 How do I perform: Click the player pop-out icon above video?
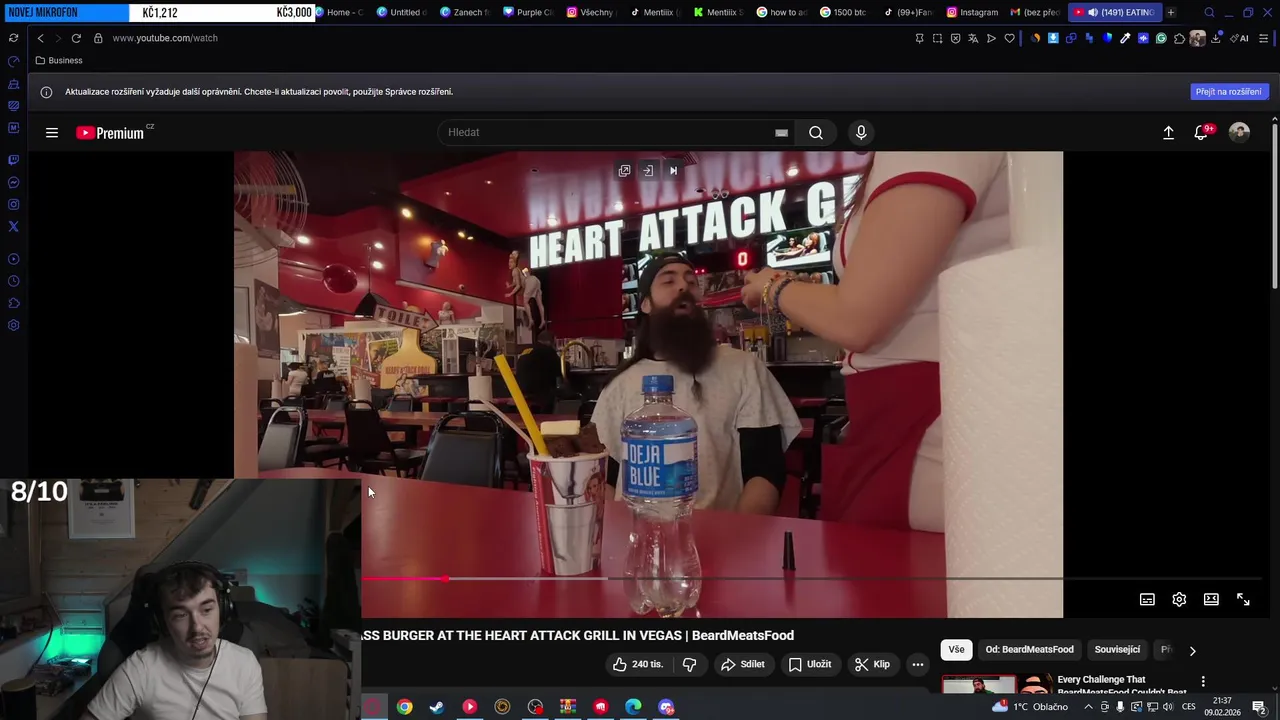click(x=624, y=171)
